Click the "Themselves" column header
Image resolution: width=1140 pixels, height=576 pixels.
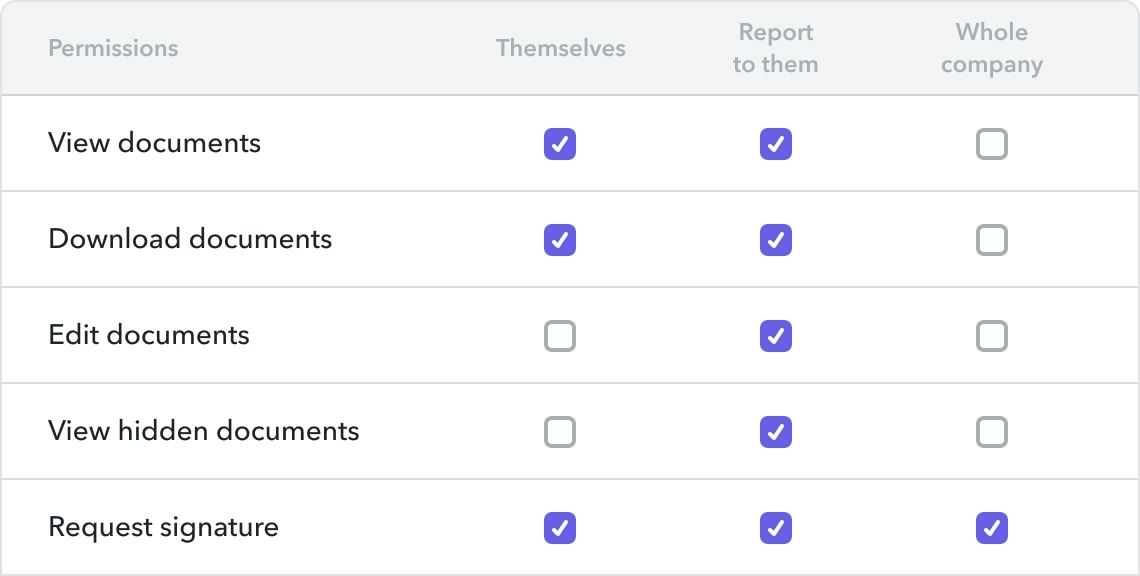[x=560, y=47]
